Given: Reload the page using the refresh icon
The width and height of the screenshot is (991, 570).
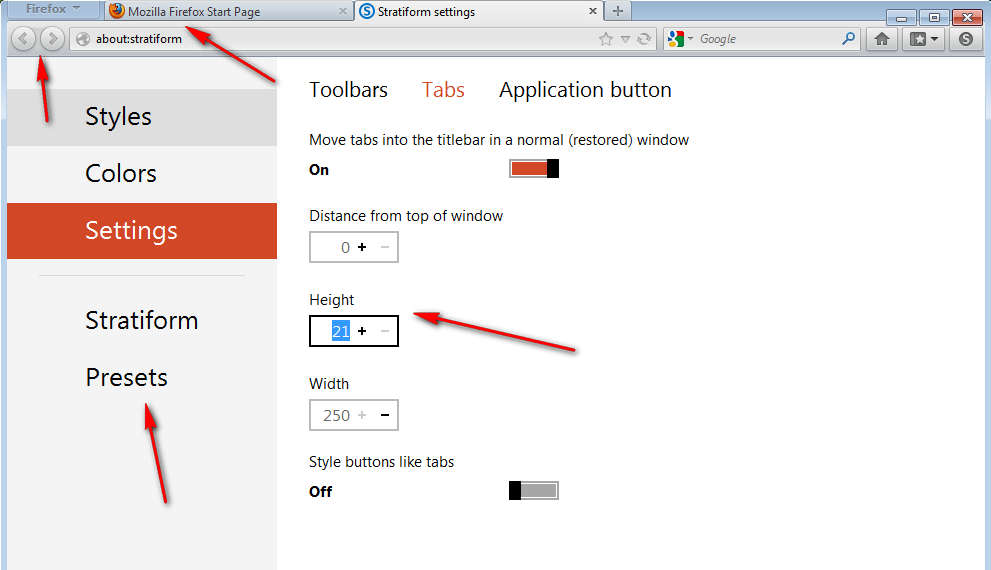Looking at the screenshot, I should pos(644,39).
